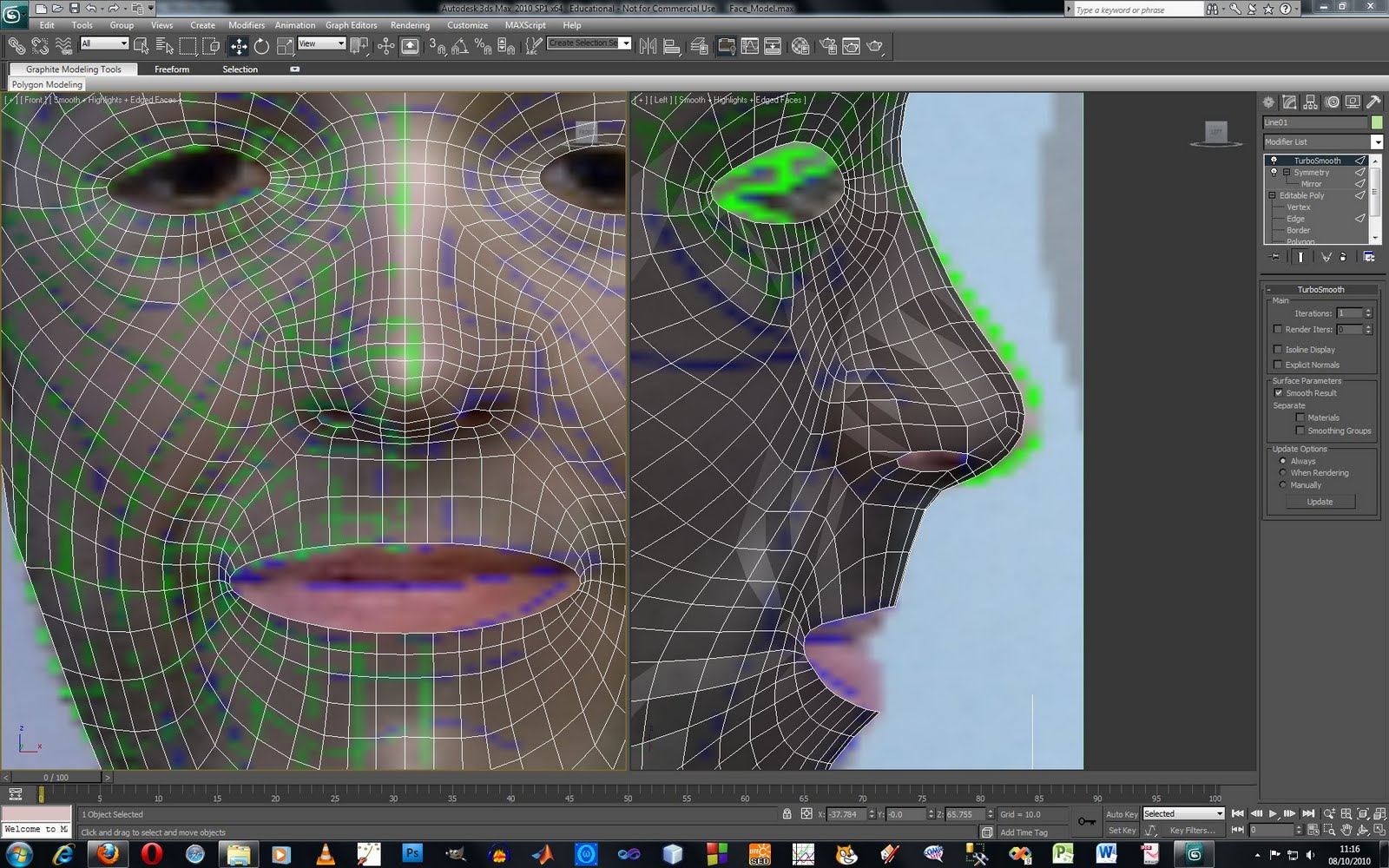Screen dimensions: 1389x868
Task: Open the Hierarchy command panel
Action: (x=1311, y=102)
